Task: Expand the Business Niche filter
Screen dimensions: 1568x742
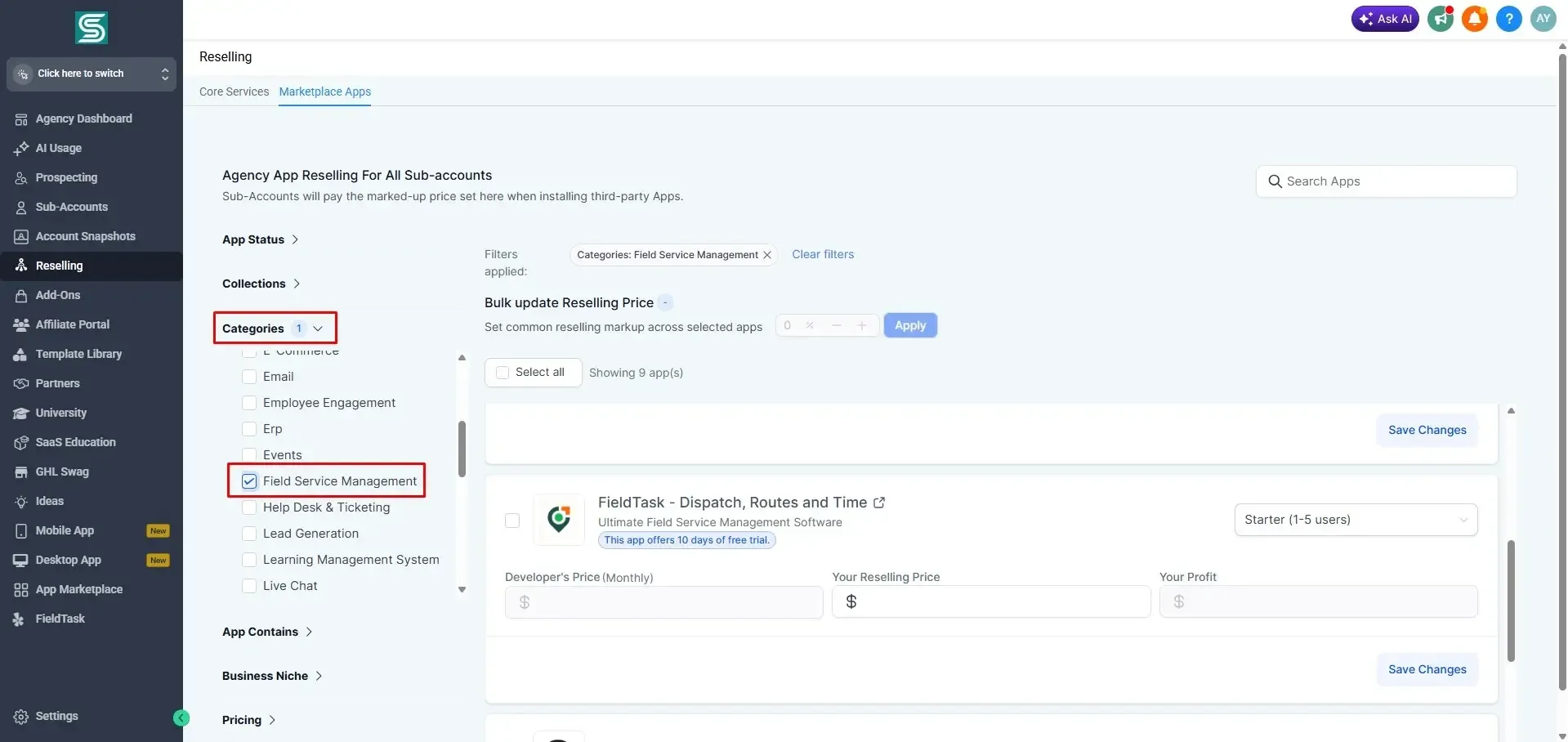Action: point(272,676)
